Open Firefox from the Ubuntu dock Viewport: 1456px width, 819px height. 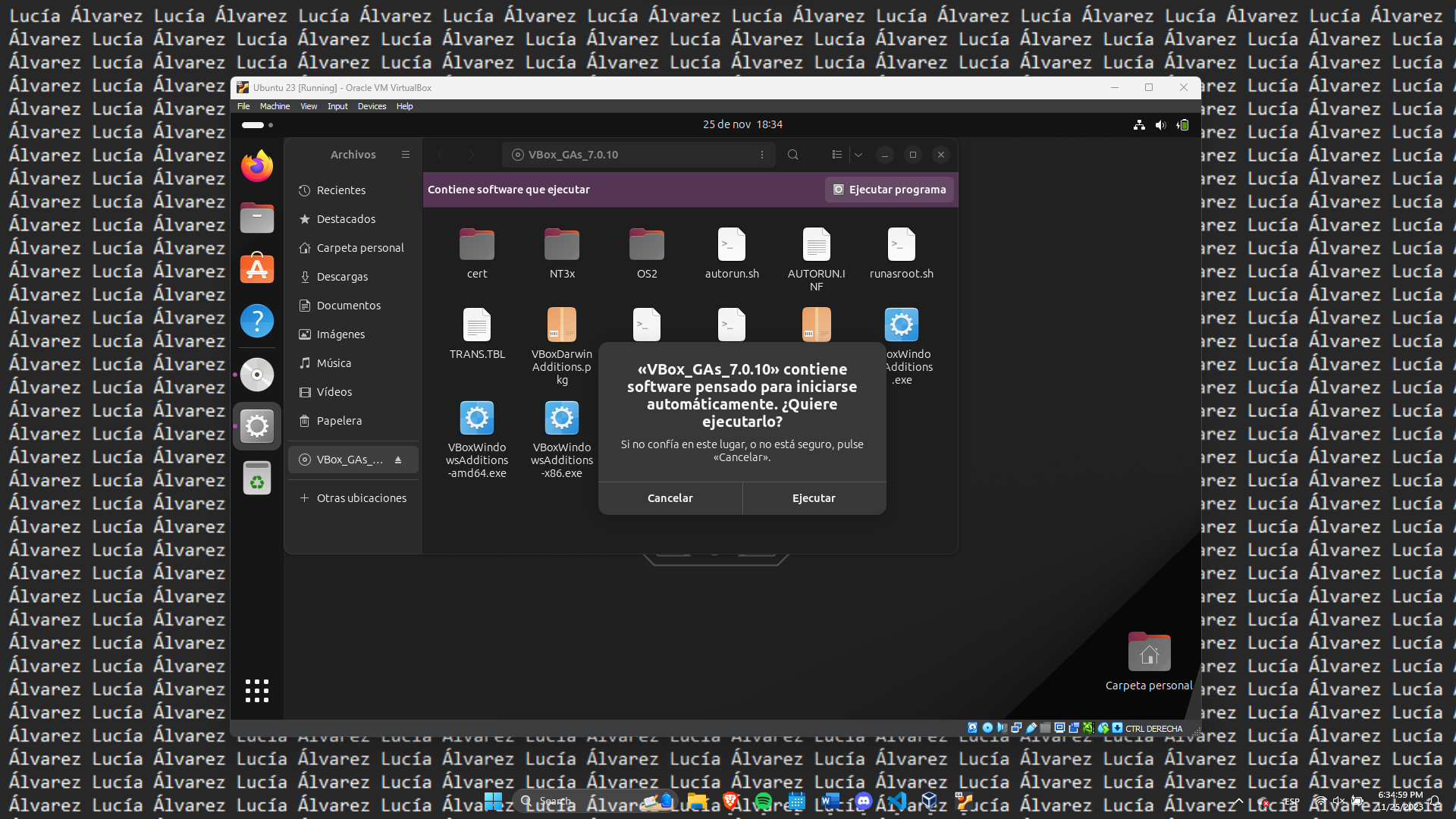tap(257, 166)
